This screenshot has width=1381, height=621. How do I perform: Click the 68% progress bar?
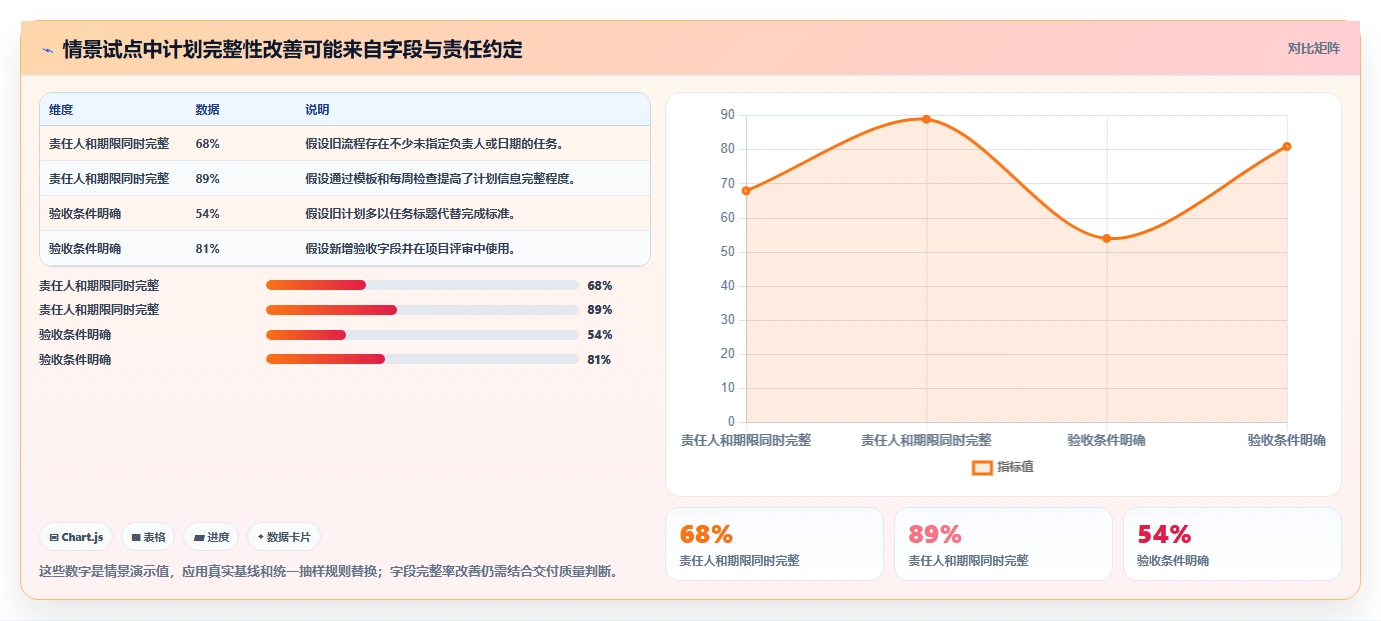pos(422,285)
